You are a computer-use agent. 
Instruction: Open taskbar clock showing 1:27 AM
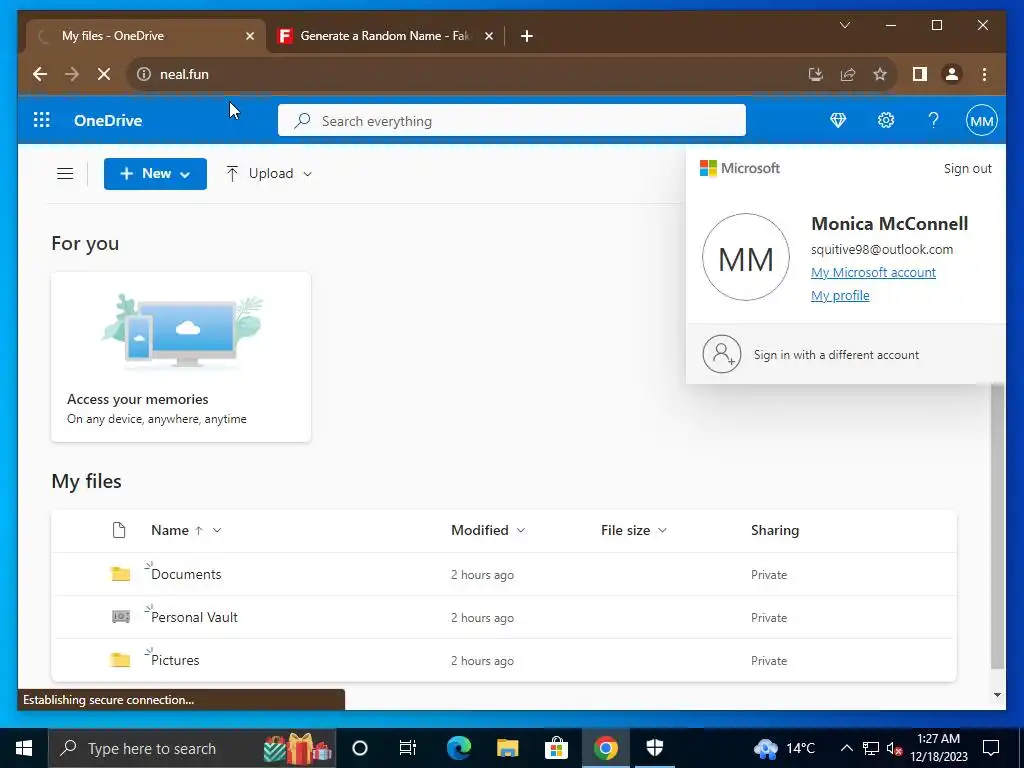[x=938, y=748]
